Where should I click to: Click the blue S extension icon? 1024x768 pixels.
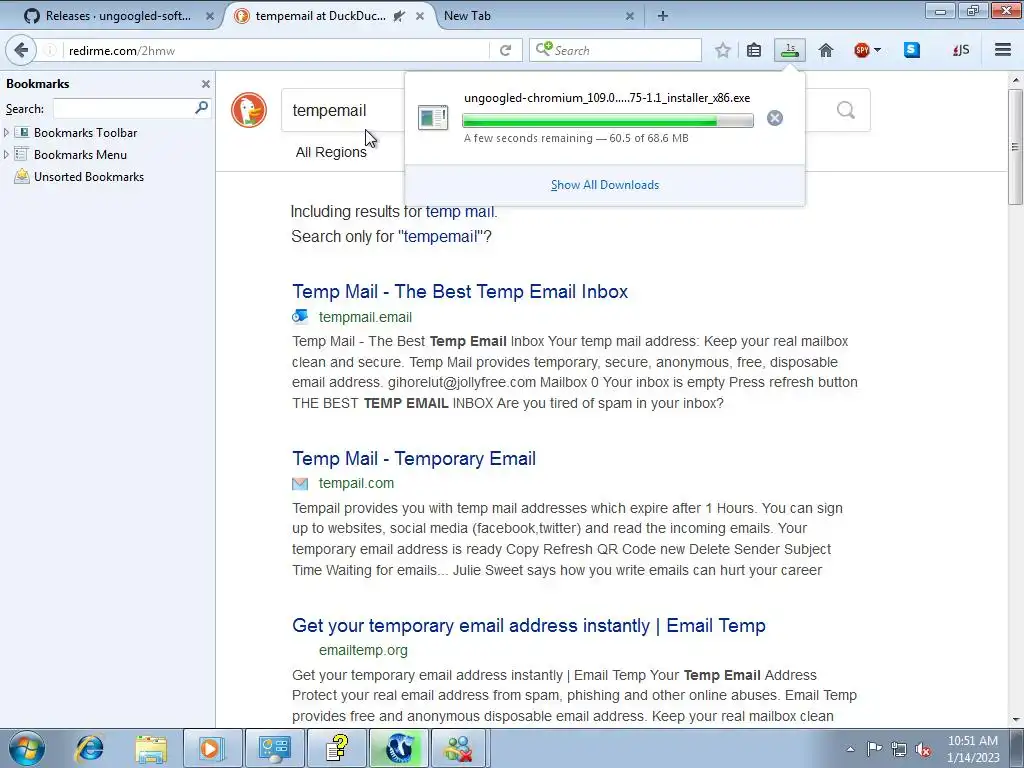click(912, 50)
